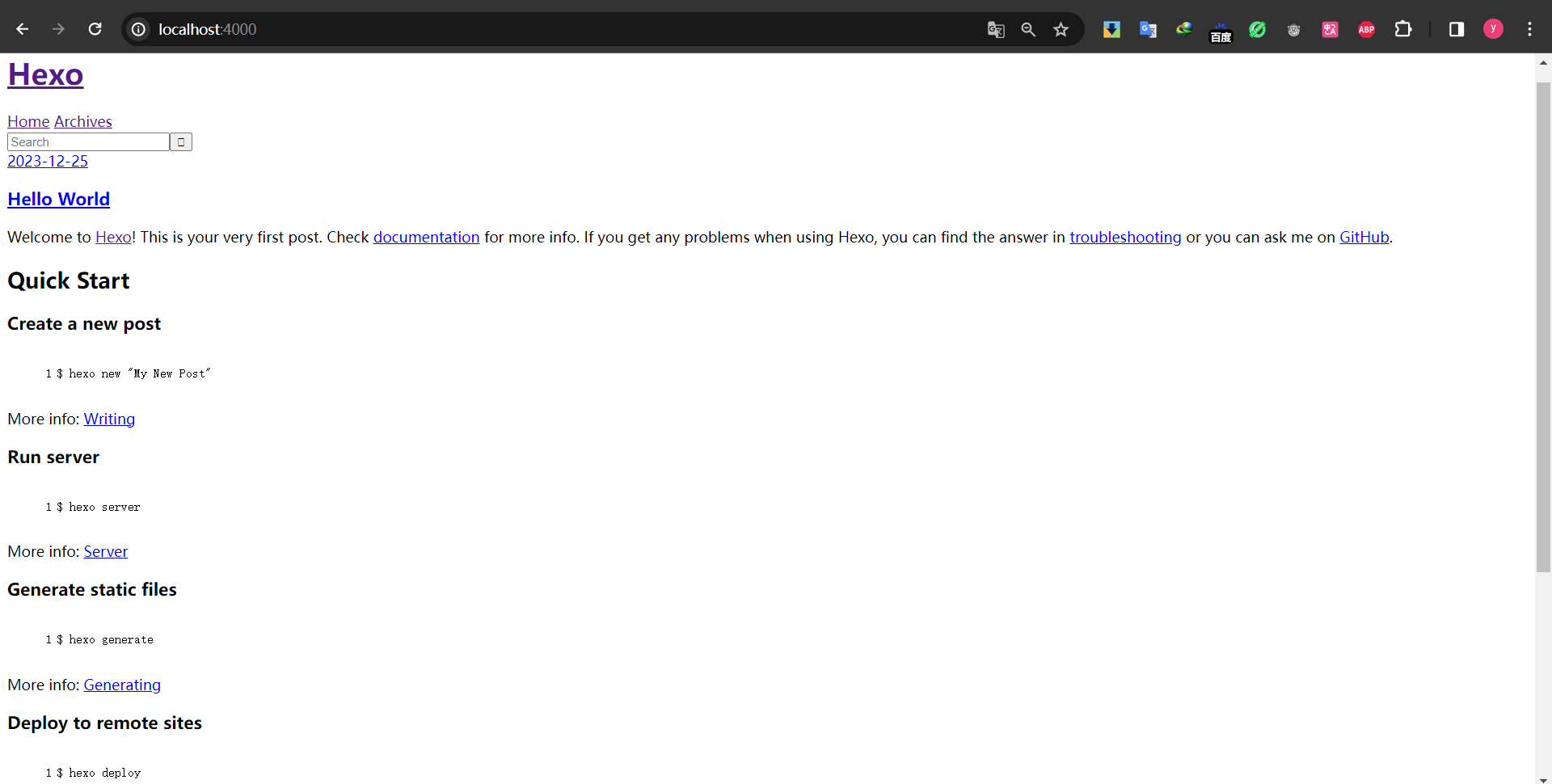Screen dimensions: 1552x784
Task: Open the profile avatar labeled y
Action: pyautogui.click(x=1493, y=29)
